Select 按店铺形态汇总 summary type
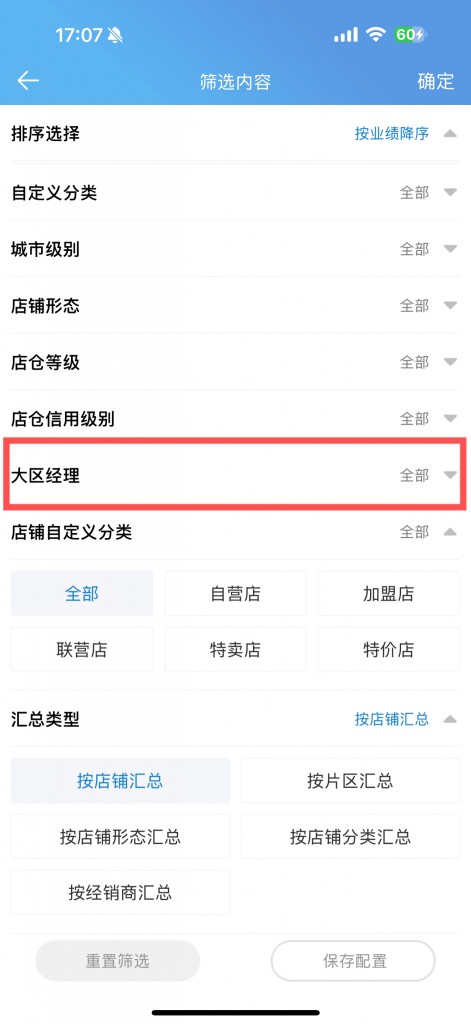 120,837
